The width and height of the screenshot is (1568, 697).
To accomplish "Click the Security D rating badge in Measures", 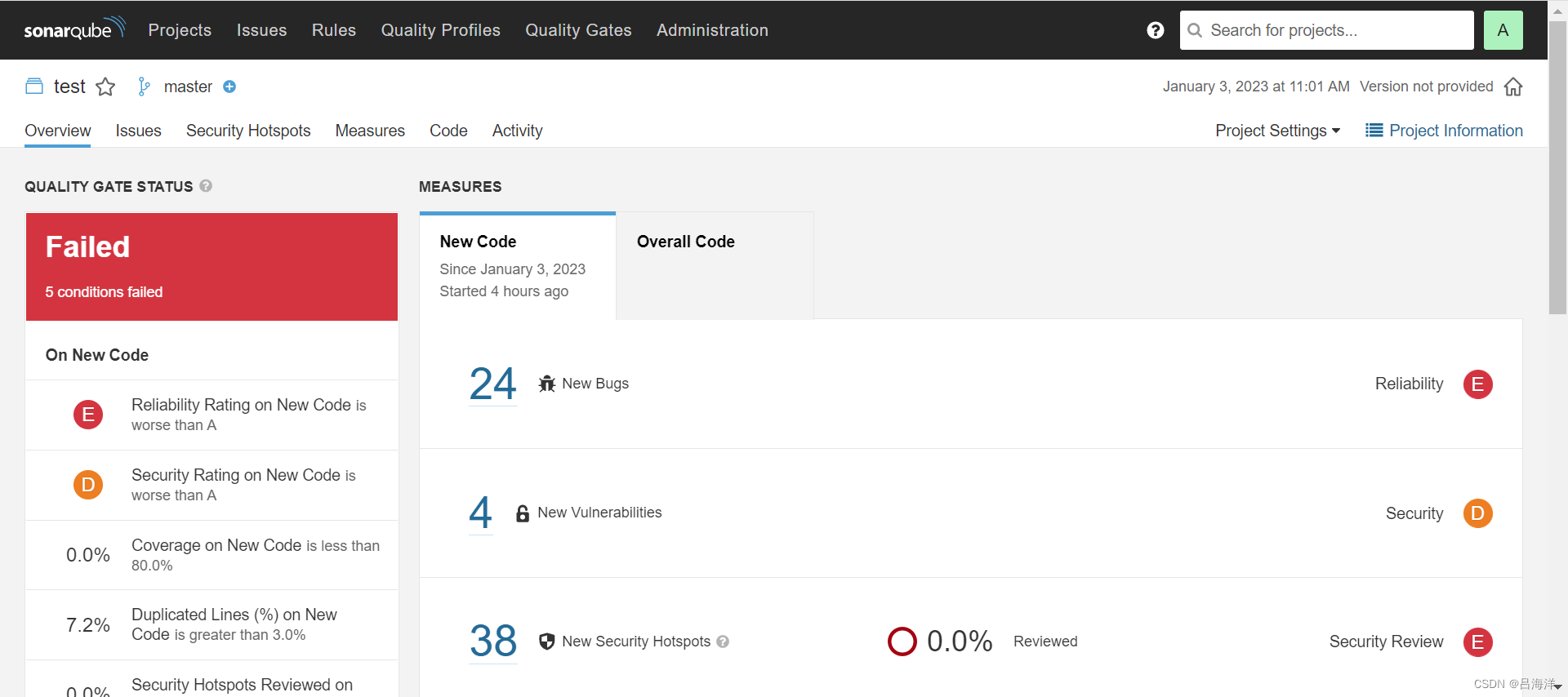I will pyautogui.click(x=1477, y=513).
